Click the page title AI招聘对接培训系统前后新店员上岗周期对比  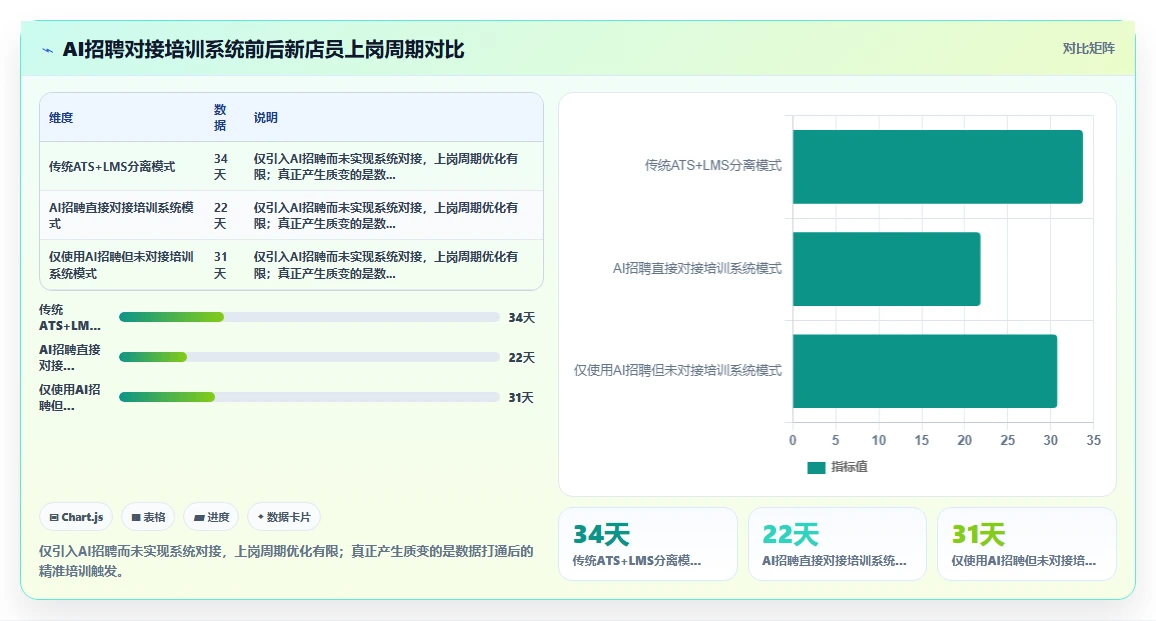click(263, 49)
